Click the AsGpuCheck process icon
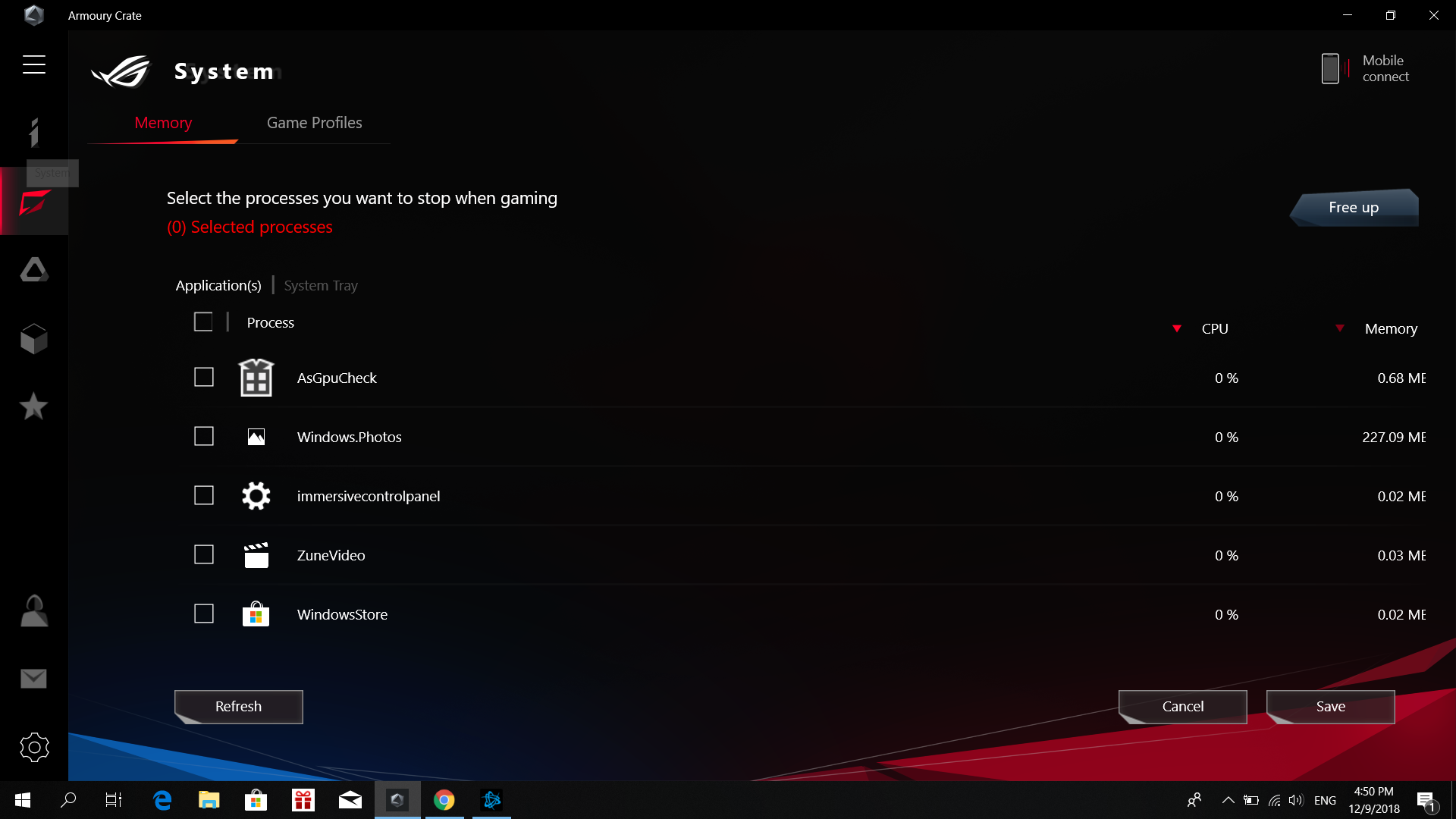This screenshot has width=1456, height=819. (256, 378)
